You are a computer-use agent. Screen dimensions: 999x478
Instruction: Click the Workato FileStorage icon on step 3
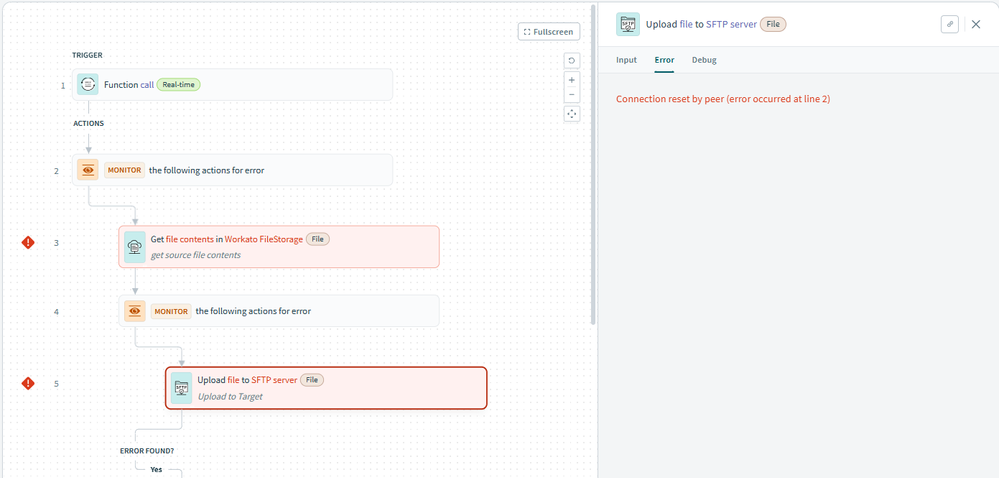[x=134, y=246]
